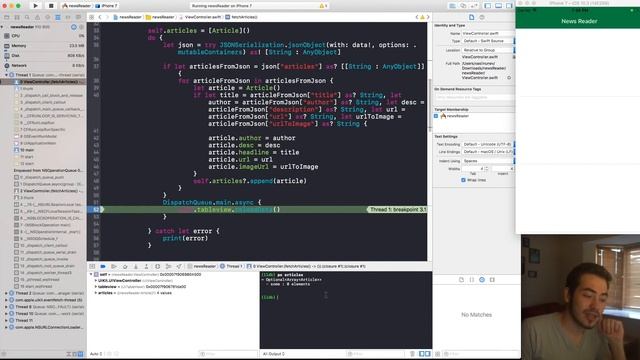Open the All Output console dropdown
The height and width of the screenshot is (360, 640).
coord(274,354)
